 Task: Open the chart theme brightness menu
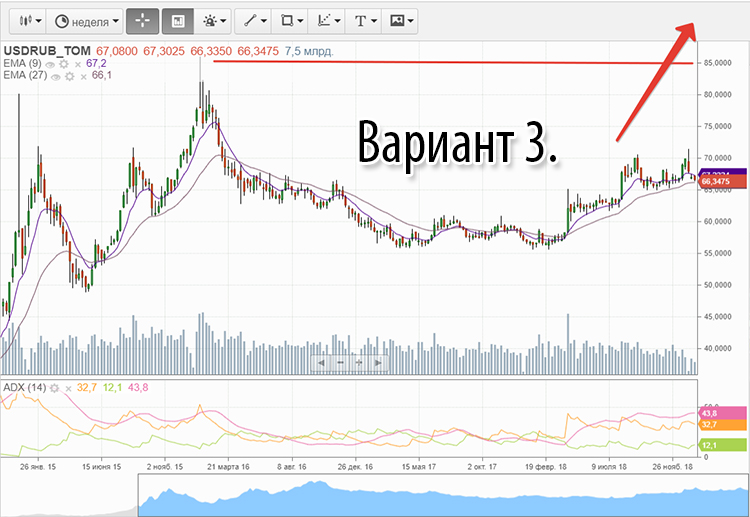(213, 20)
